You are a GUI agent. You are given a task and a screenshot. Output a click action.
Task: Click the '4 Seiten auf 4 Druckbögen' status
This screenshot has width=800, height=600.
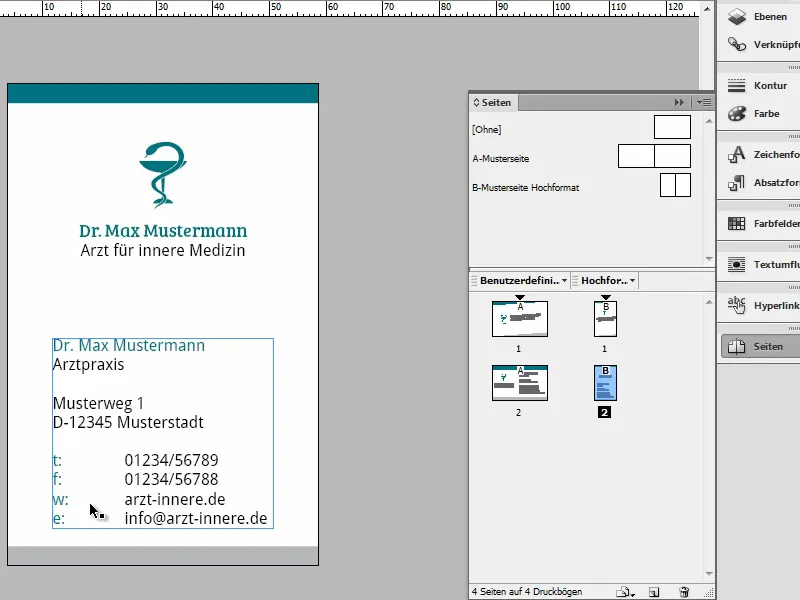coord(527,592)
